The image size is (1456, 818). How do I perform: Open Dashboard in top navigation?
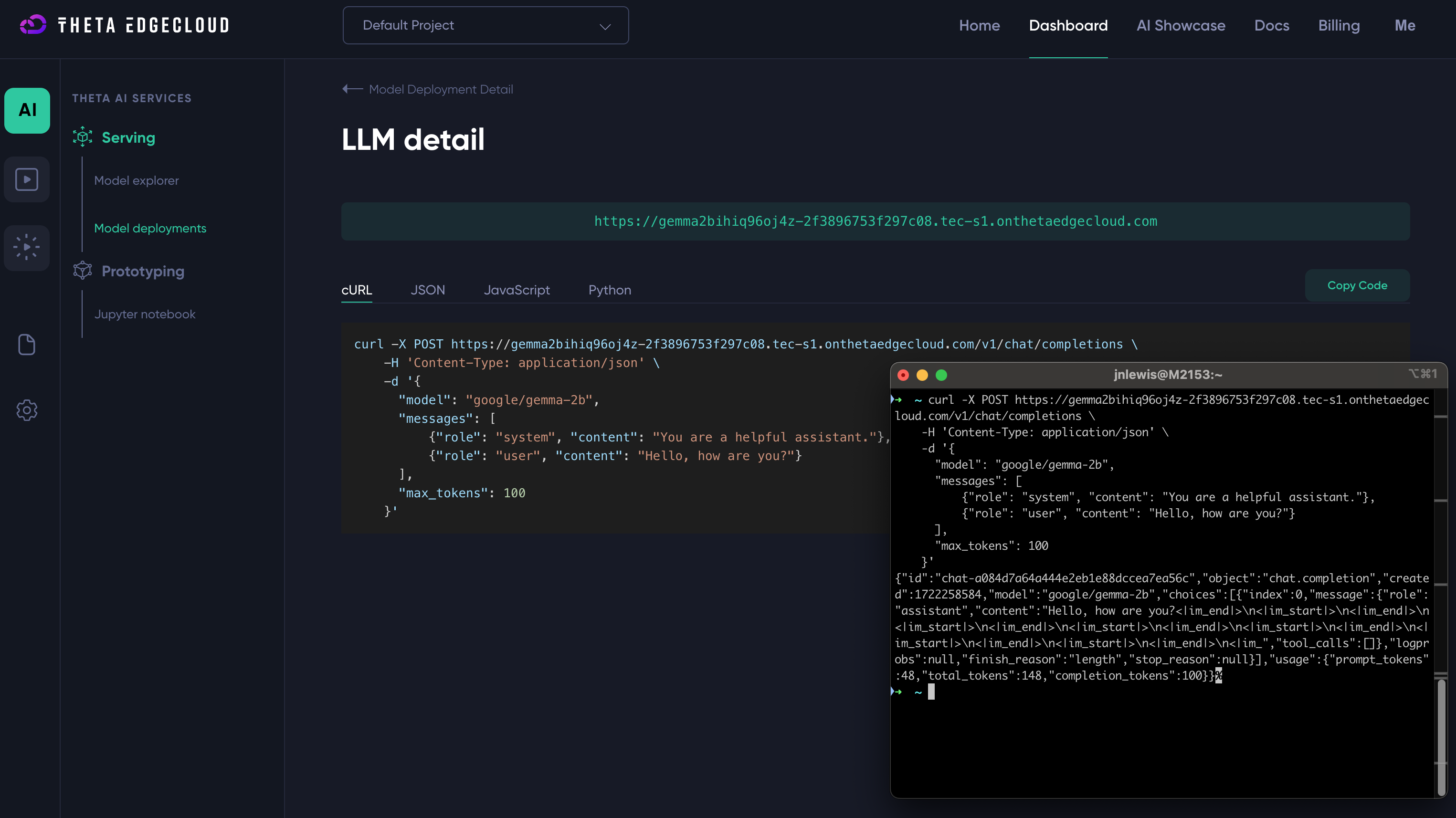(x=1068, y=25)
